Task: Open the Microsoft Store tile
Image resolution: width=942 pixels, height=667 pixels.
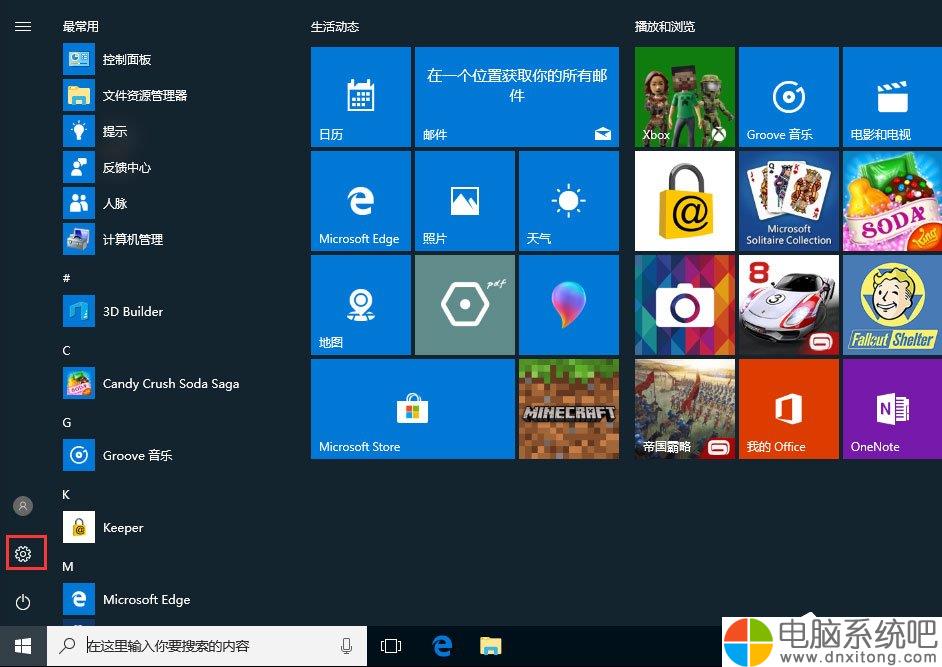Action: pyautogui.click(x=413, y=409)
